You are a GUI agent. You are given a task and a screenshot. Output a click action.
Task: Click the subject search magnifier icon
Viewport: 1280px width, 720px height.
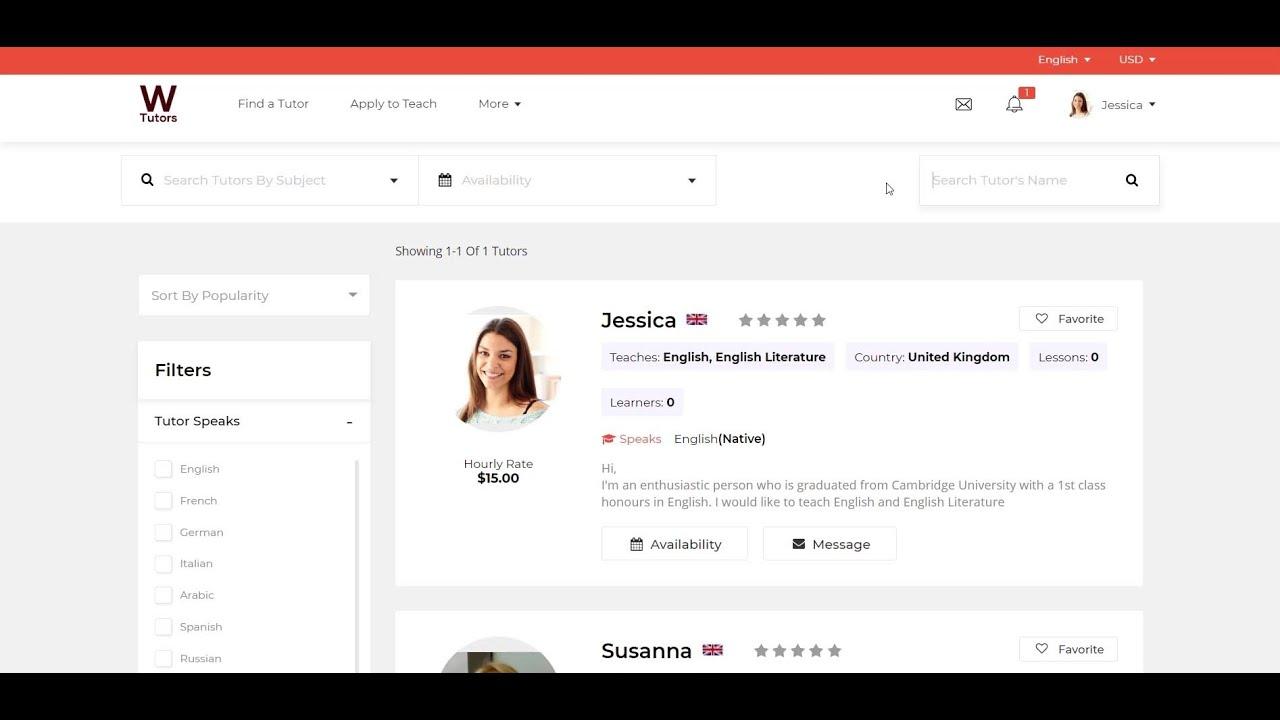[148, 180]
